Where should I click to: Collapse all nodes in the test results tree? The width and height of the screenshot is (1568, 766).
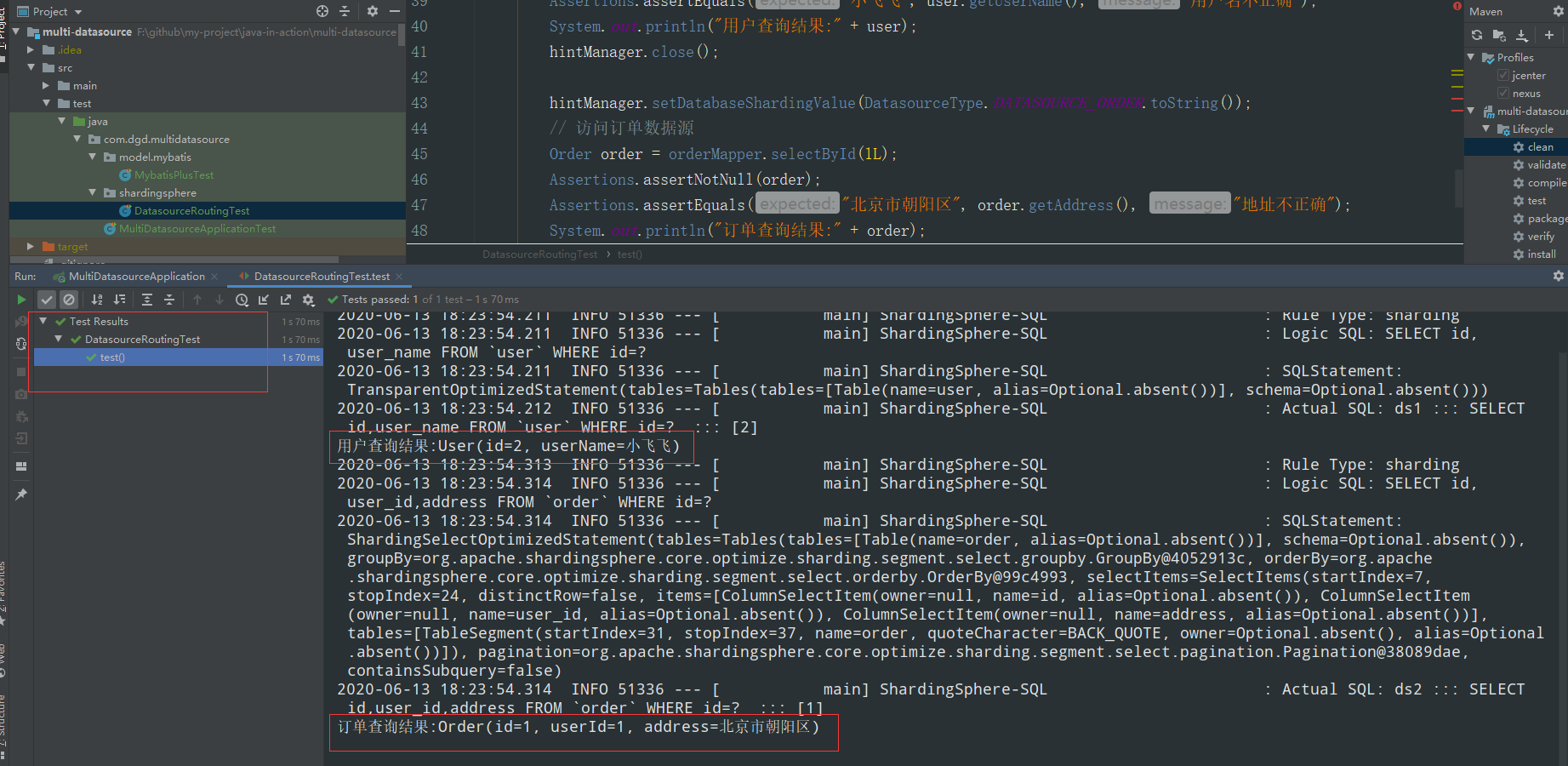168,299
